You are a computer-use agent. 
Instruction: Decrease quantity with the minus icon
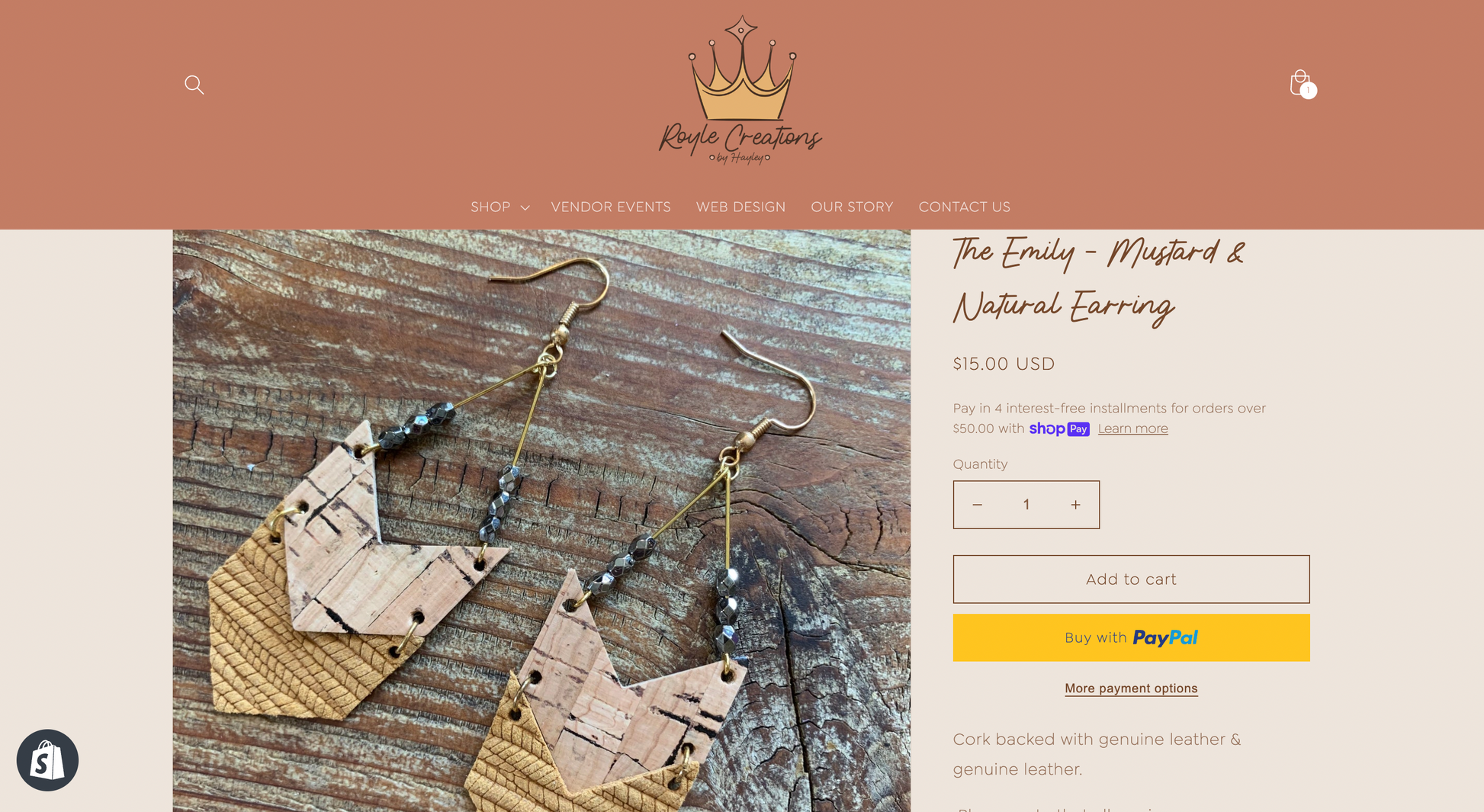977,505
